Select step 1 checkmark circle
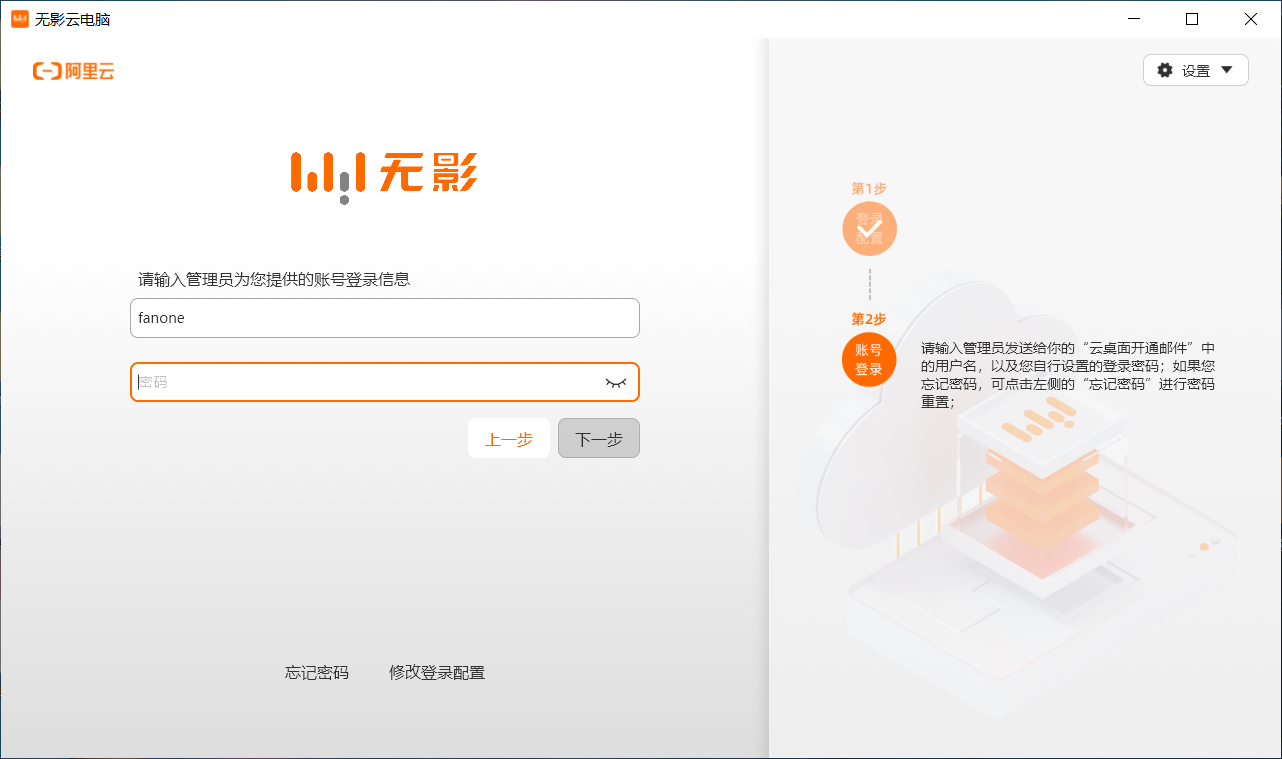Screen dimensions: 1282x759 click(869, 229)
